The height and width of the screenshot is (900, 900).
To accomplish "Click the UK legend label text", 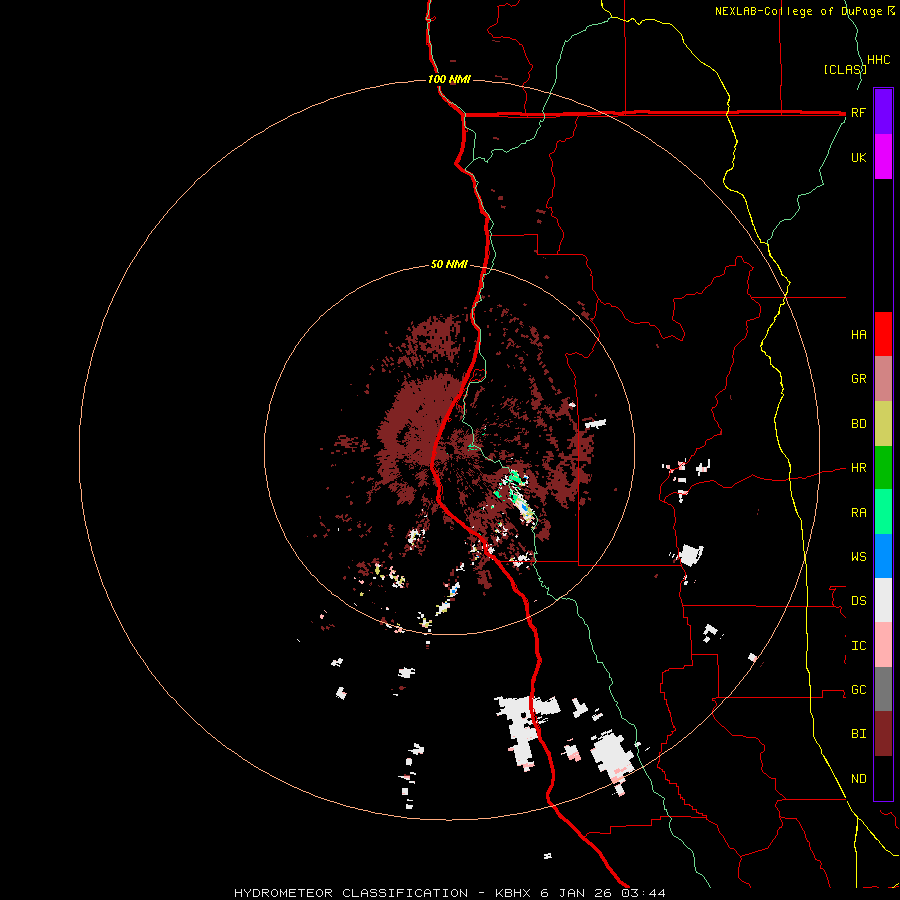I will (858, 157).
